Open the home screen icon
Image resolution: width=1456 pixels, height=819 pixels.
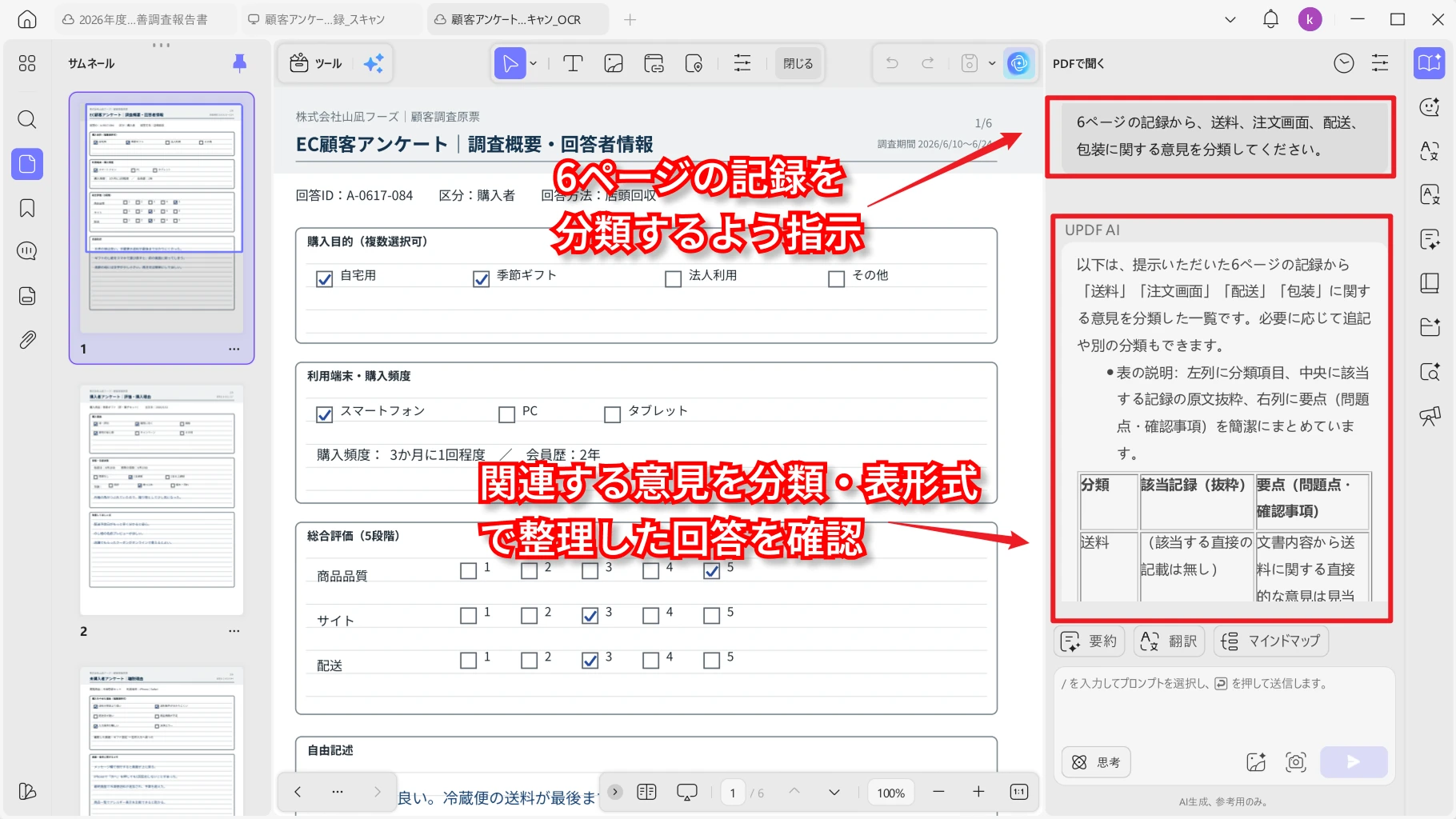point(27,19)
